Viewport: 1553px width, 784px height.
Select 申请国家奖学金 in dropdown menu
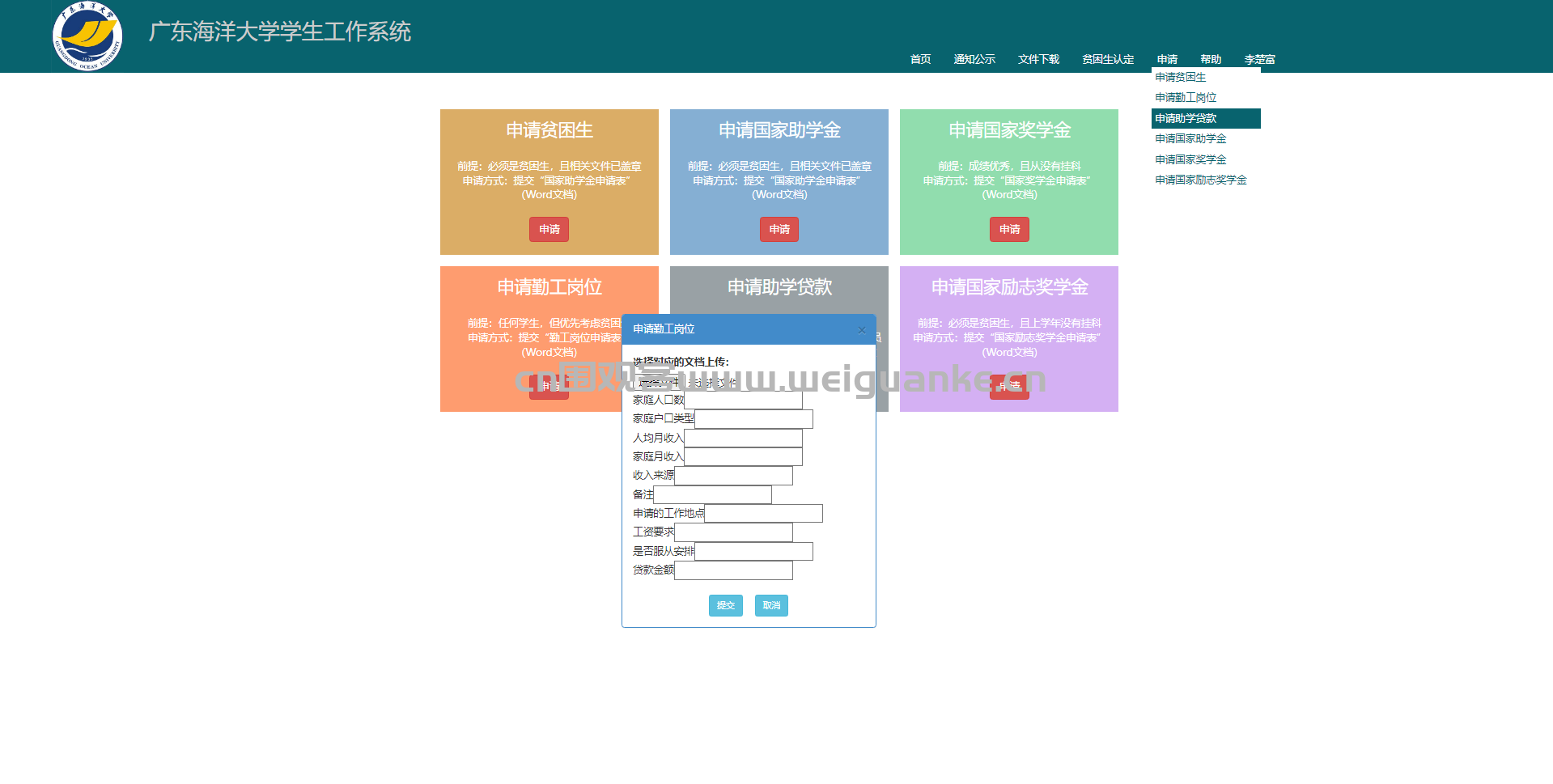click(x=1206, y=159)
